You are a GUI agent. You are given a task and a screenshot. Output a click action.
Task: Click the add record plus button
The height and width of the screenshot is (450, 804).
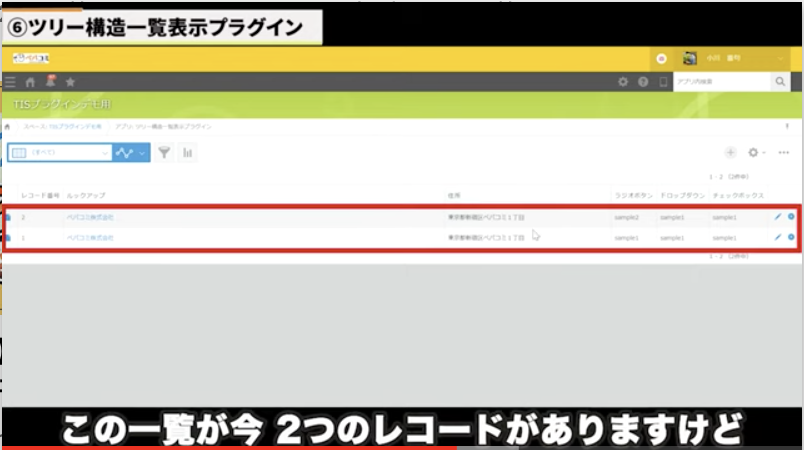point(730,153)
